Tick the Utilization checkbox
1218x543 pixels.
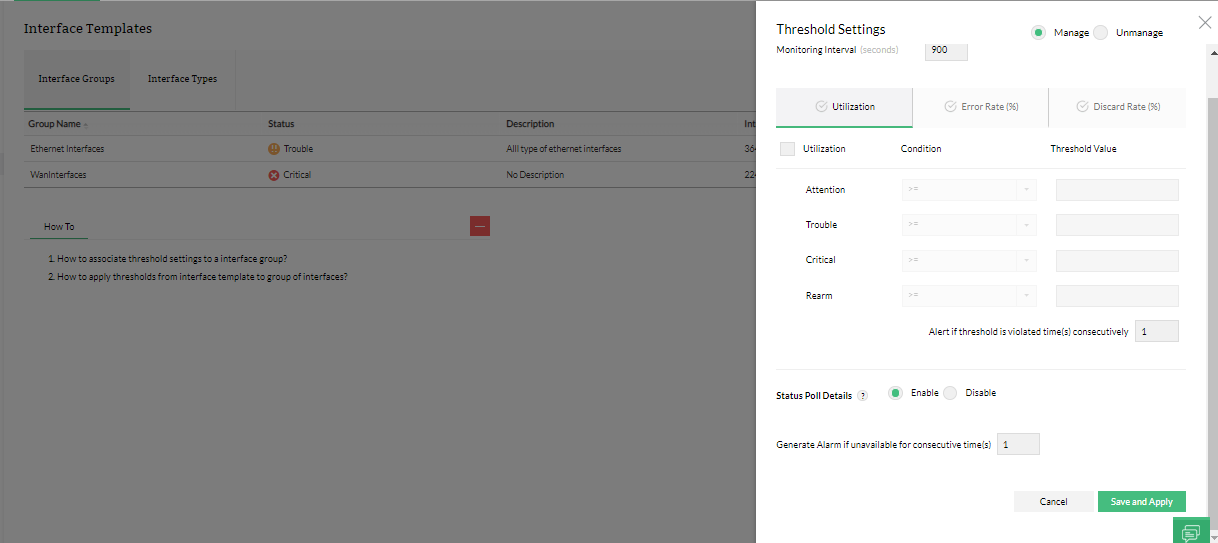coord(787,149)
